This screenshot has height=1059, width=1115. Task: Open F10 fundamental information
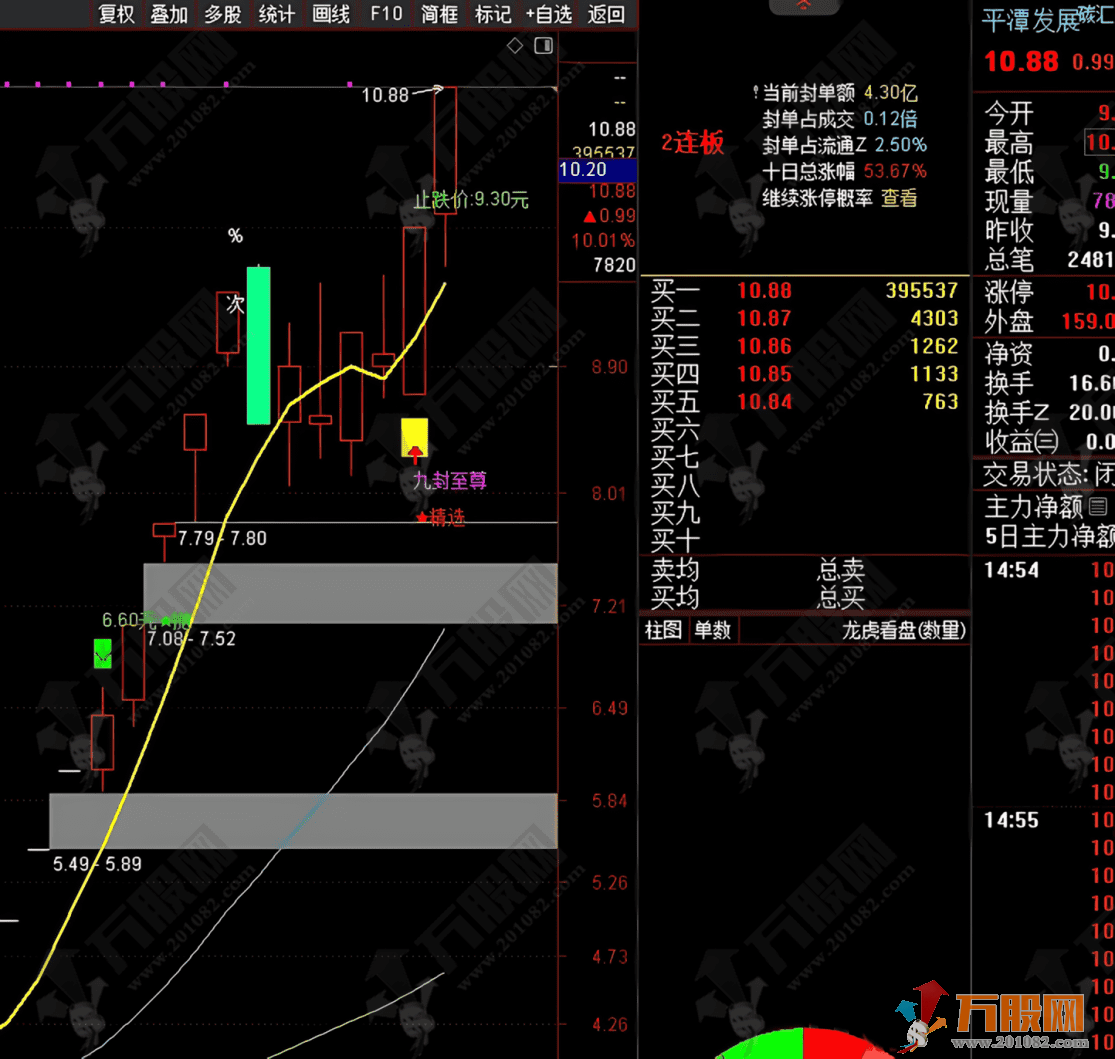coord(384,15)
